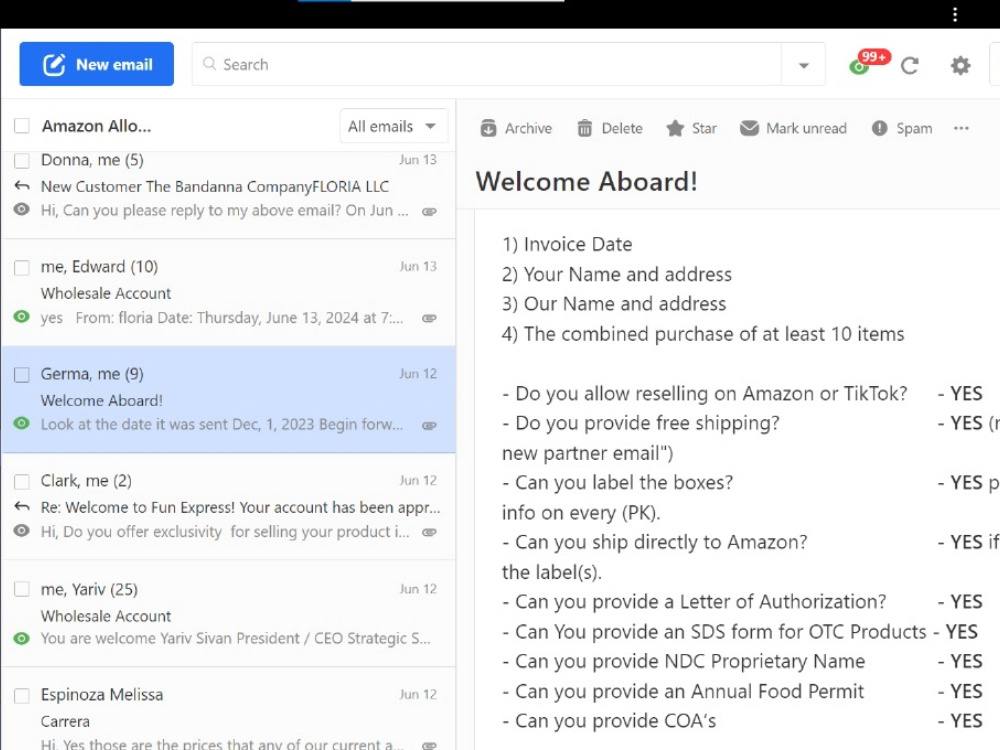This screenshot has width=1000, height=750.
Task: Star the current email
Action: pyautogui.click(x=691, y=128)
